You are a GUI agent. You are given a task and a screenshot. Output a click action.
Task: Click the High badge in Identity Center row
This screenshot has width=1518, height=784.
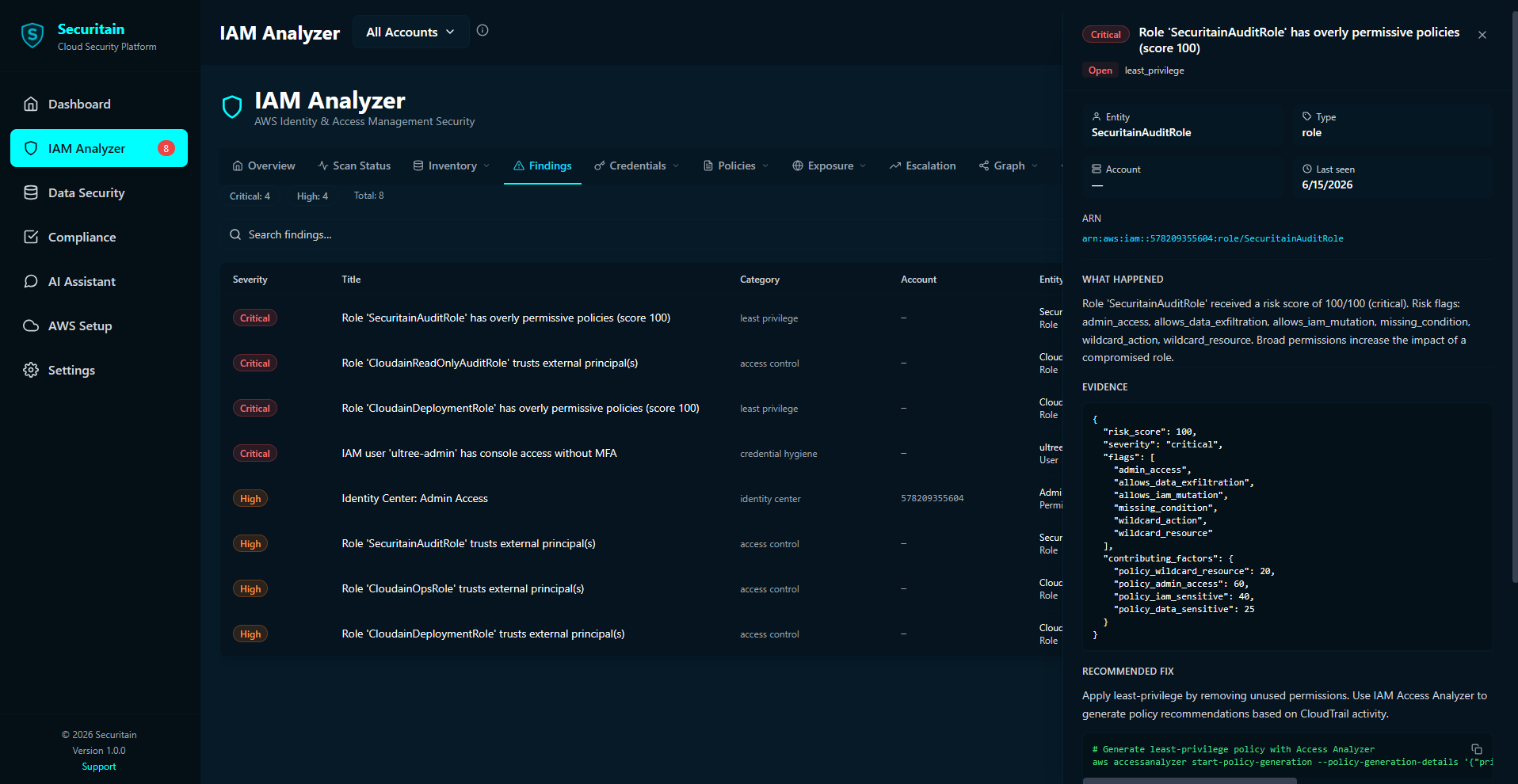pyautogui.click(x=250, y=498)
